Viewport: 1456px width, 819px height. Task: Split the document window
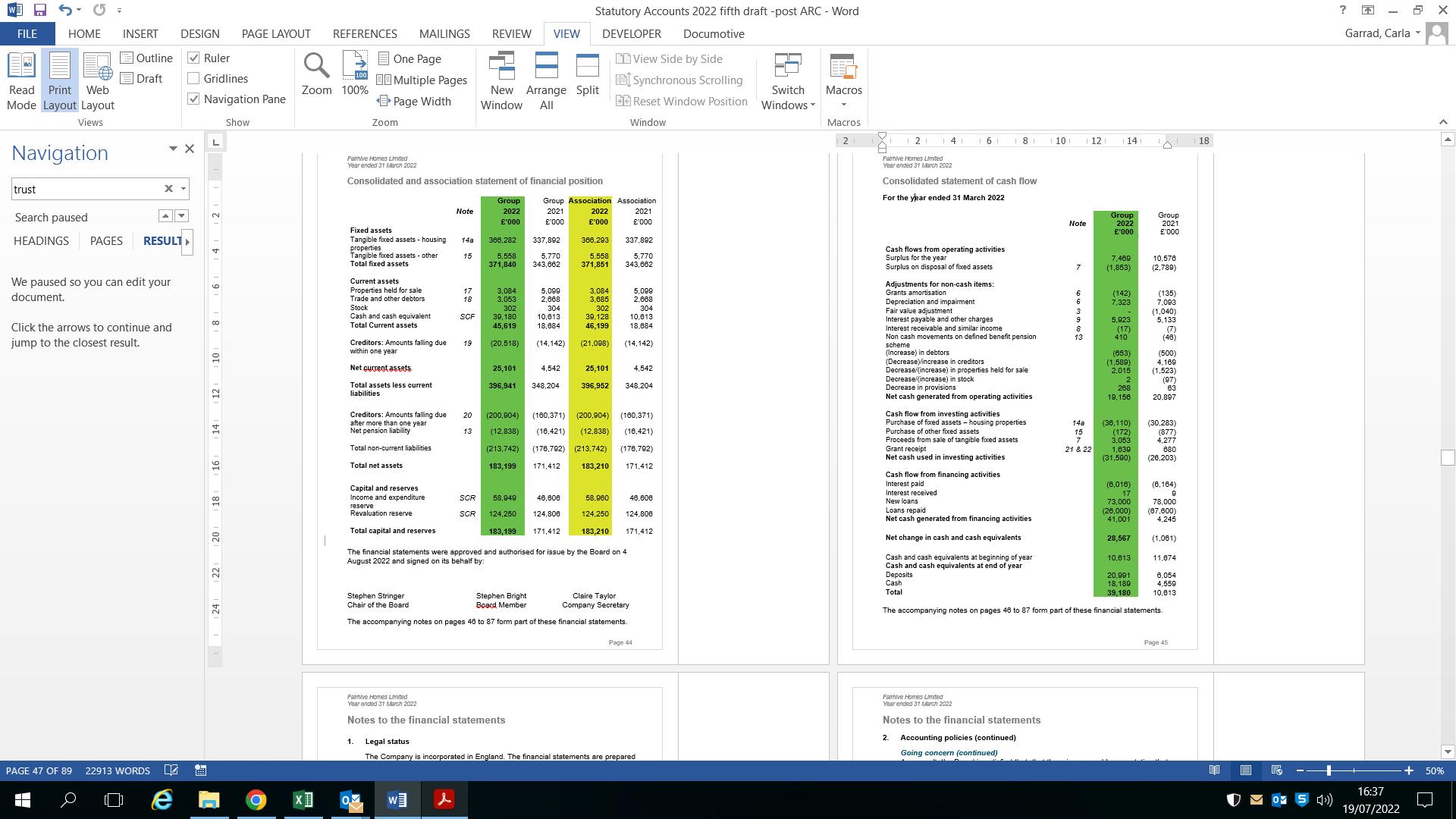point(587,74)
